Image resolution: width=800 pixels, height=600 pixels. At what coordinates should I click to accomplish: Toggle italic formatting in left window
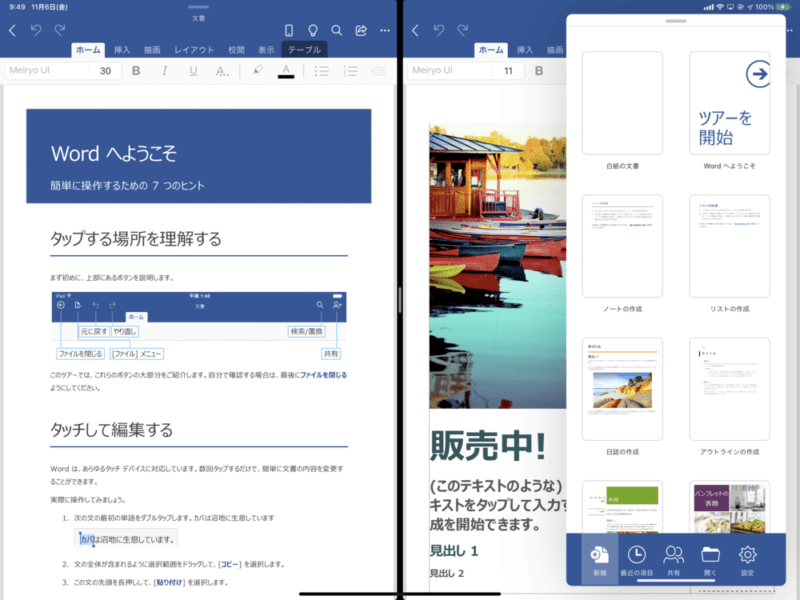pyautogui.click(x=164, y=71)
